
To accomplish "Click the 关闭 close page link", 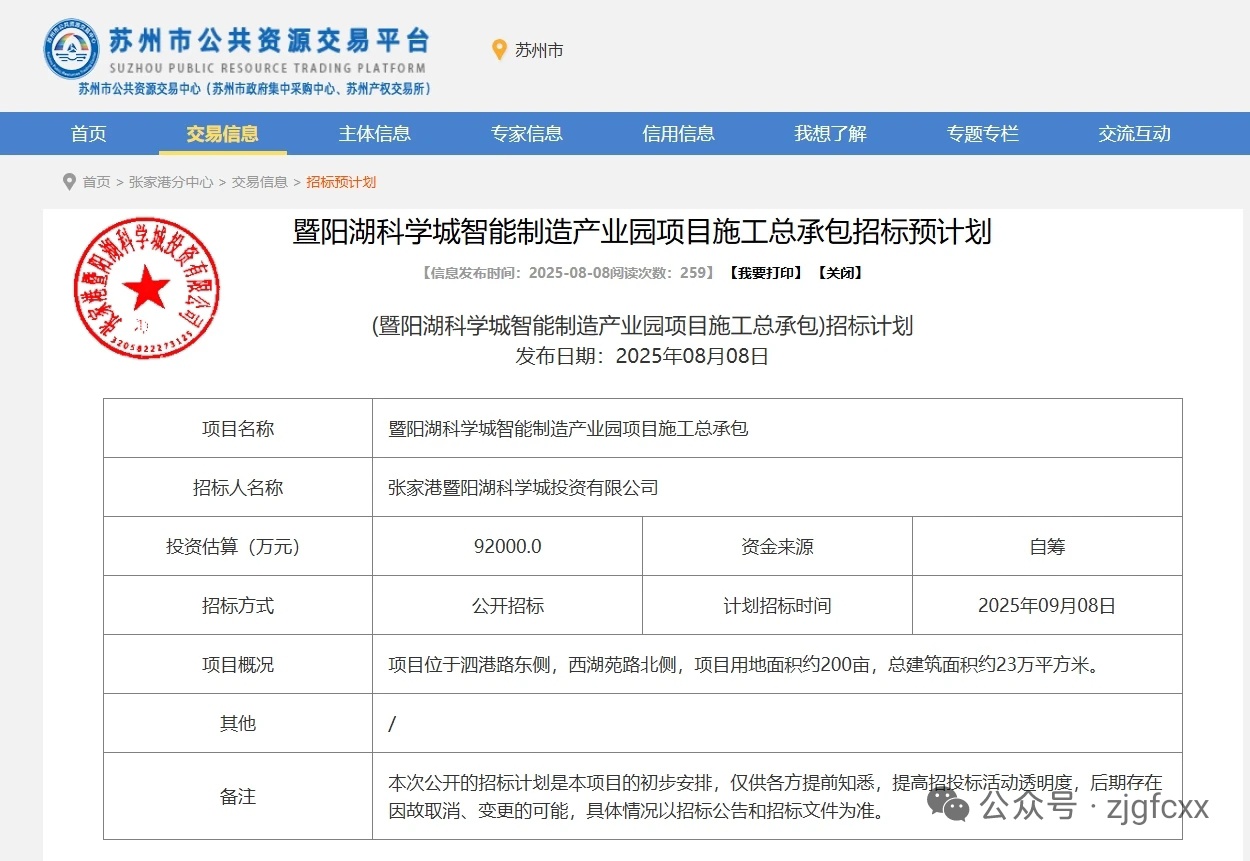I will [839, 273].
